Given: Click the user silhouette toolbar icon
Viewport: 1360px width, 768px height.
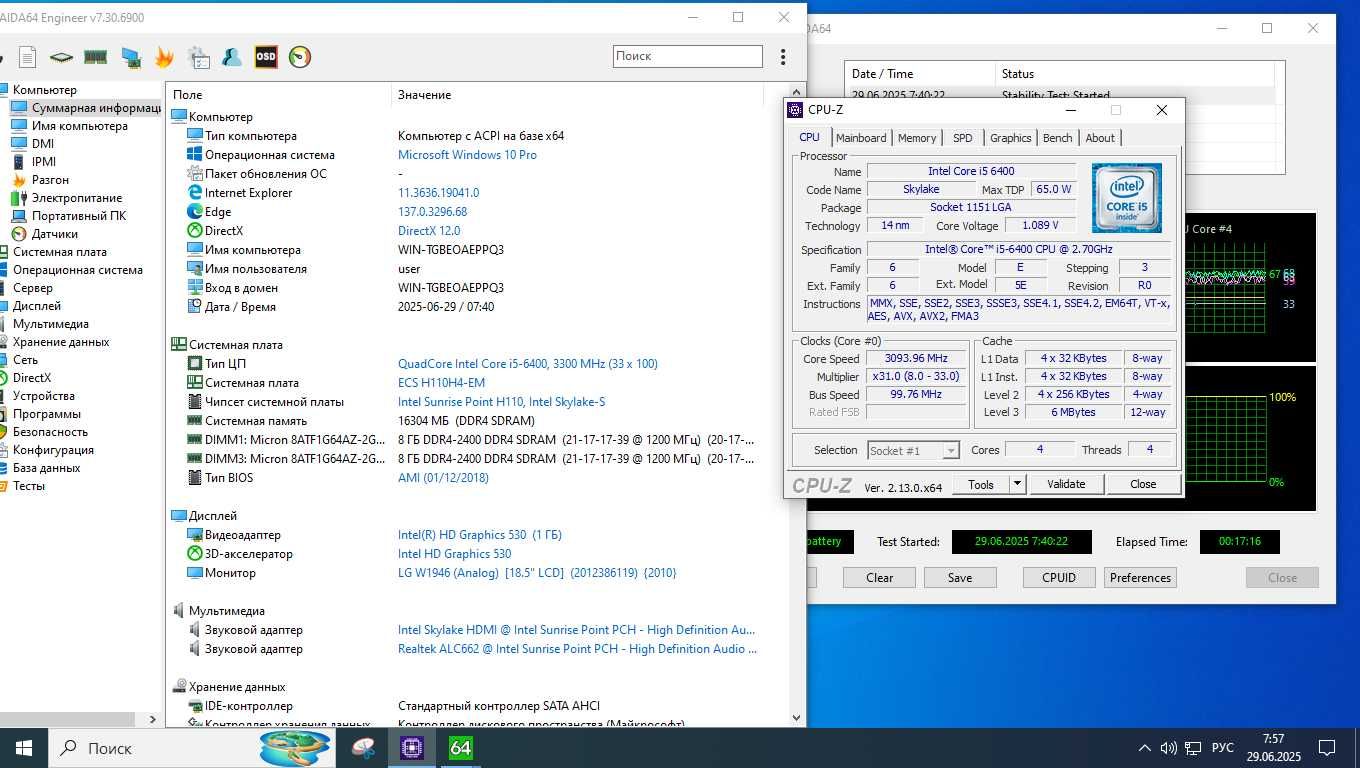Looking at the screenshot, I should tap(232, 57).
